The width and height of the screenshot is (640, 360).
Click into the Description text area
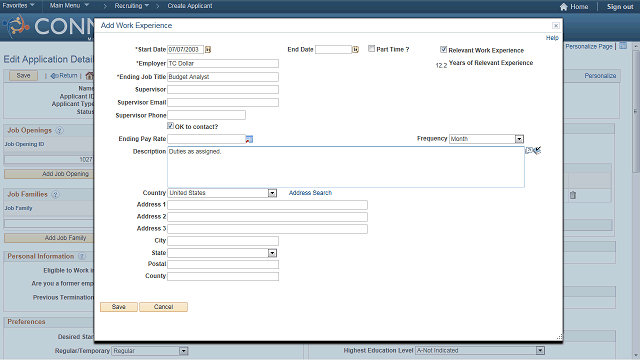[346, 167]
